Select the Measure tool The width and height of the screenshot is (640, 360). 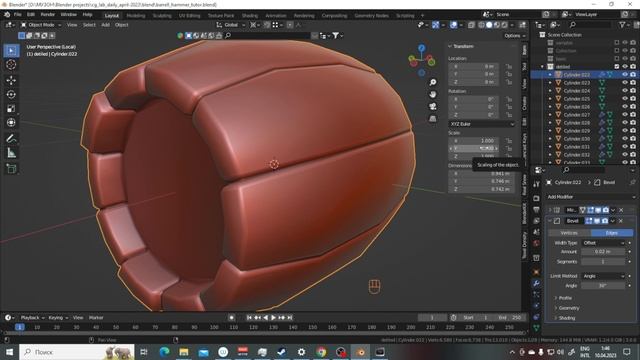point(11,153)
